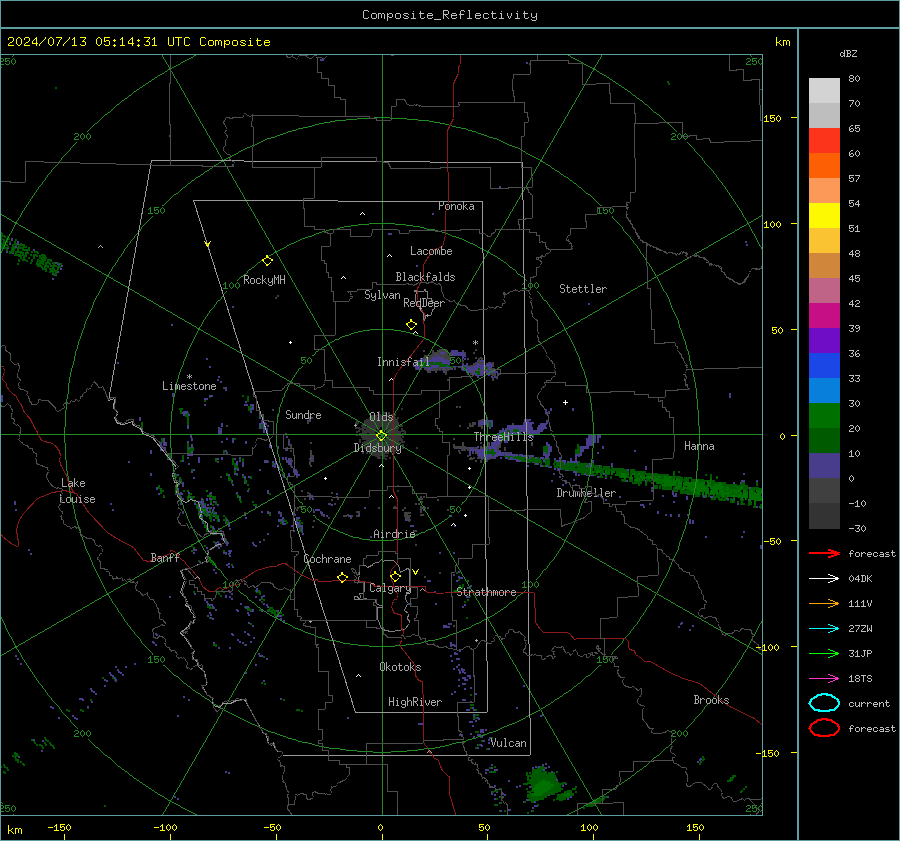Click the yellow diamond marker above Calgary
900x841 pixels.
tap(395, 576)
